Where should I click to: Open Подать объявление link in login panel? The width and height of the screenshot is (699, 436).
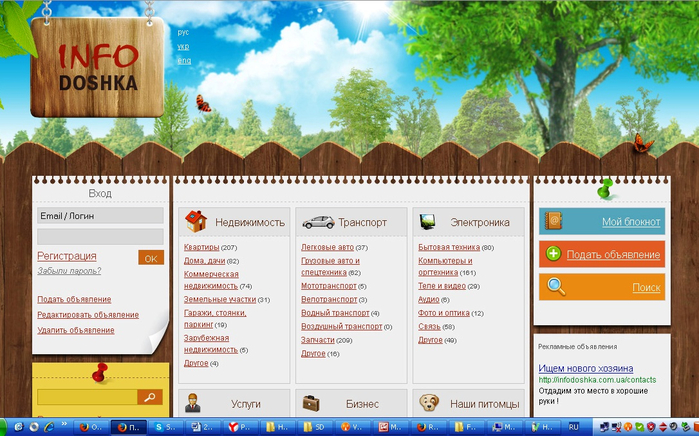coord(74,300)
